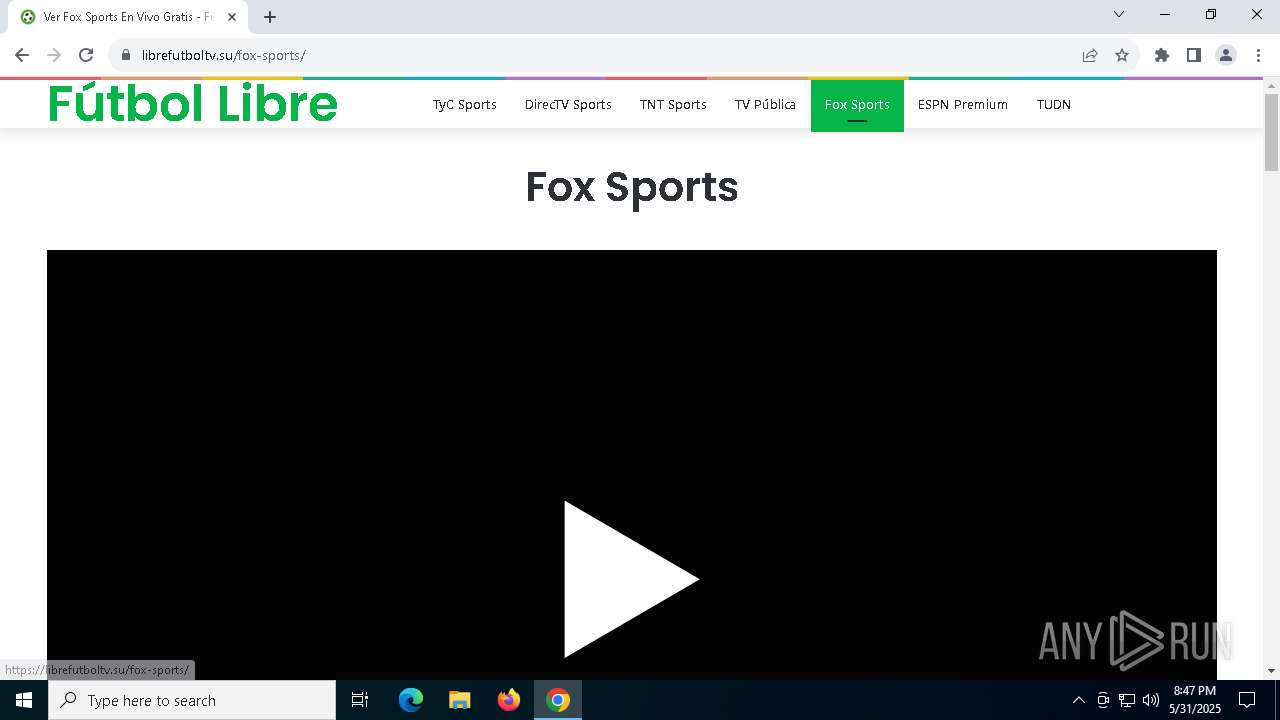This screenshot has width=1280, height=720.
Task: Open the volume tray icon
Action: 1151,700
